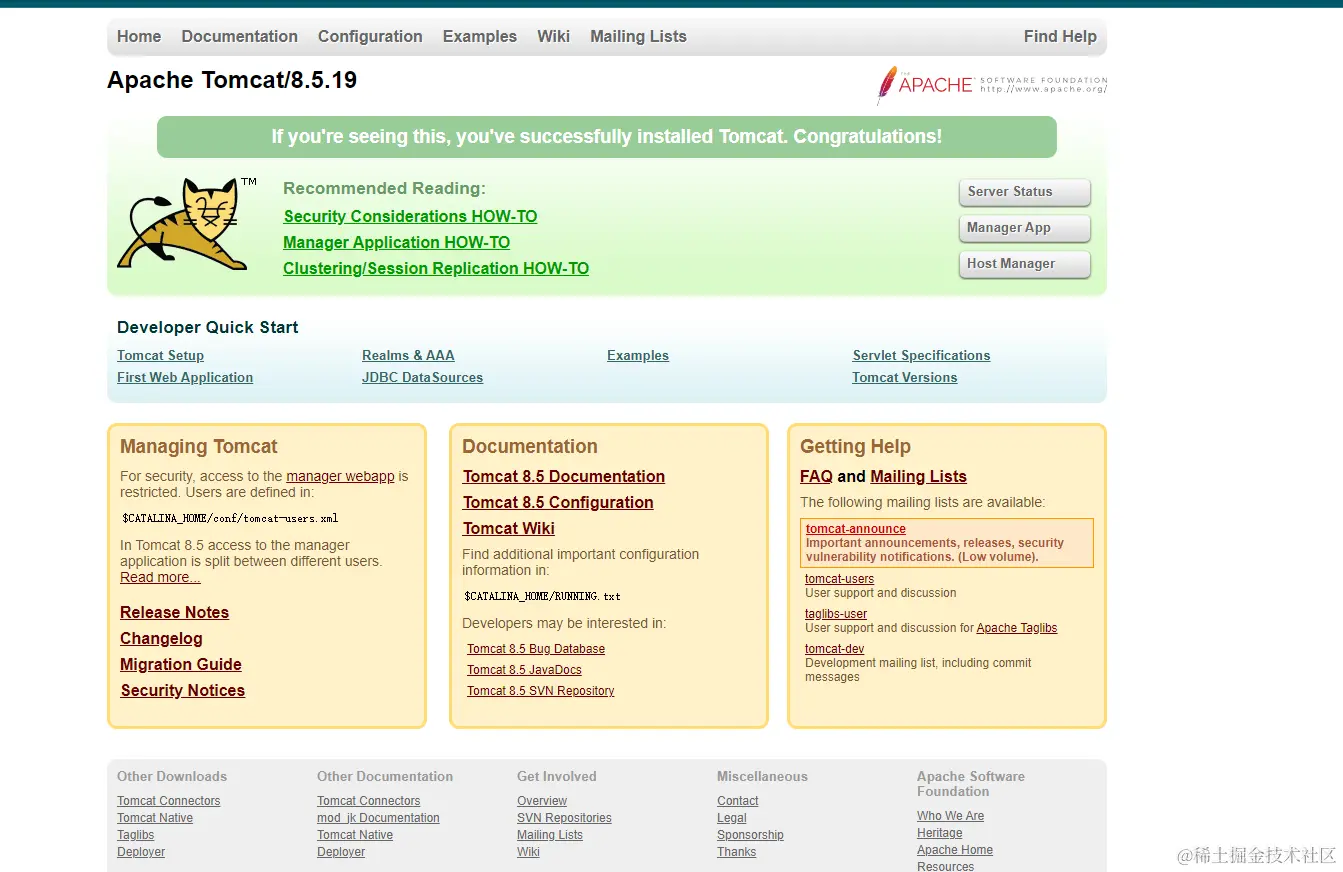This screenshot has width=1343, height=872.
Task: Open SVN Repositories footer link
Action: click(x=564, y=818)
